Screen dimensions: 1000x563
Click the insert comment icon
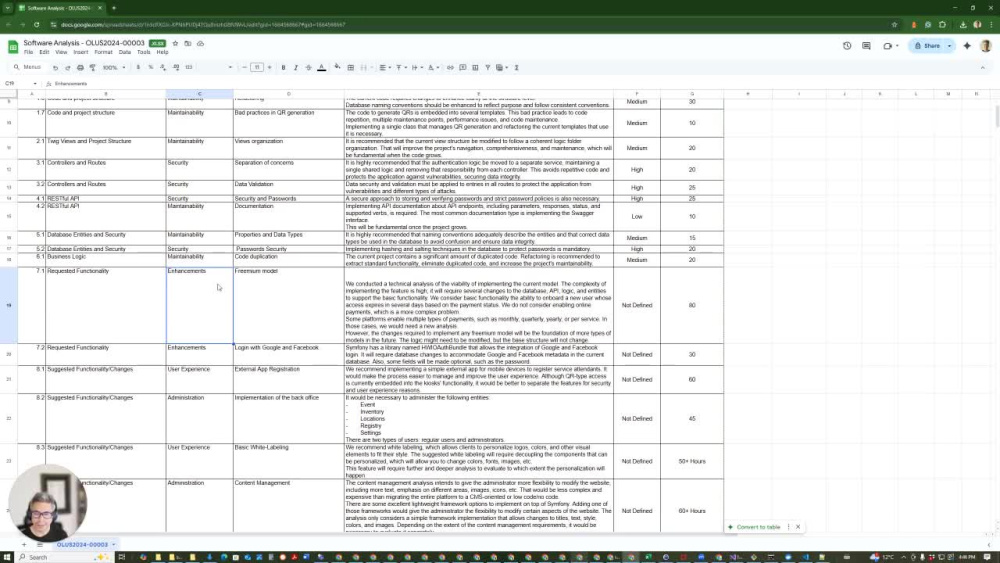pos(463,68)
